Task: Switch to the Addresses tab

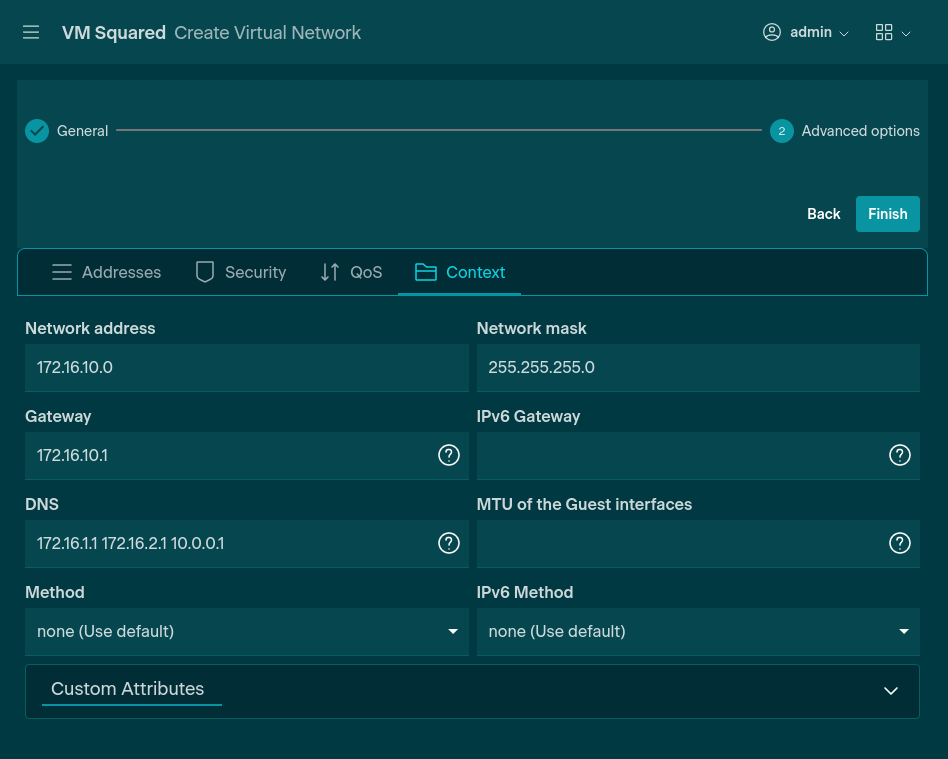Action: (x=106, y=272)
